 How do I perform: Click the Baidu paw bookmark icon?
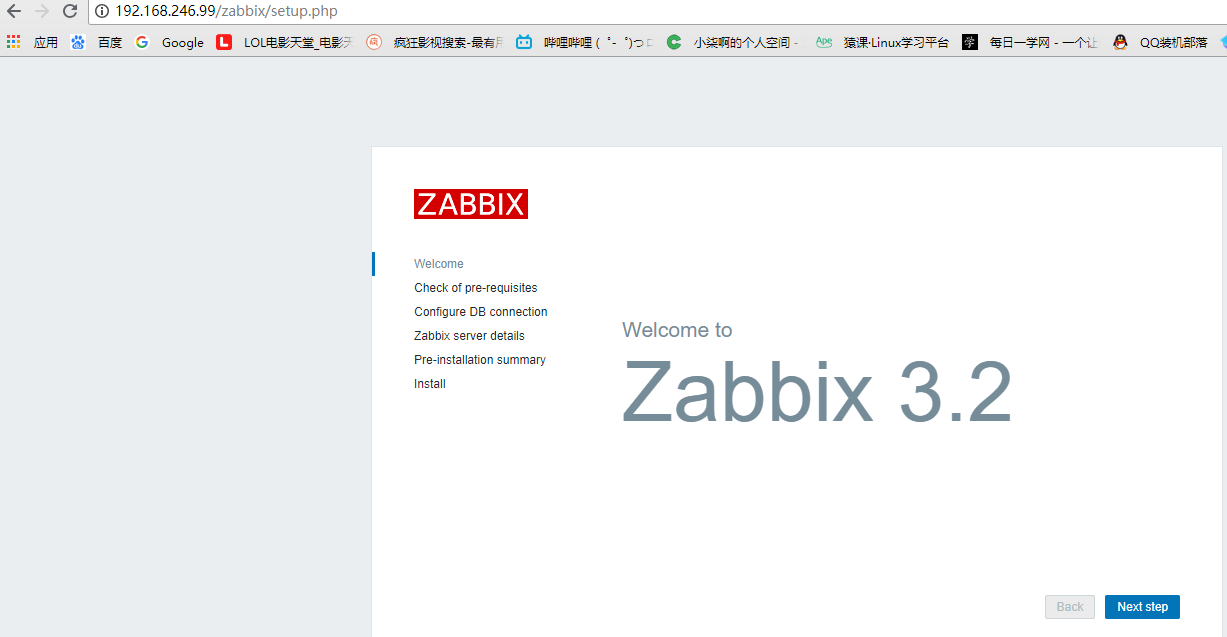point(78,42)
